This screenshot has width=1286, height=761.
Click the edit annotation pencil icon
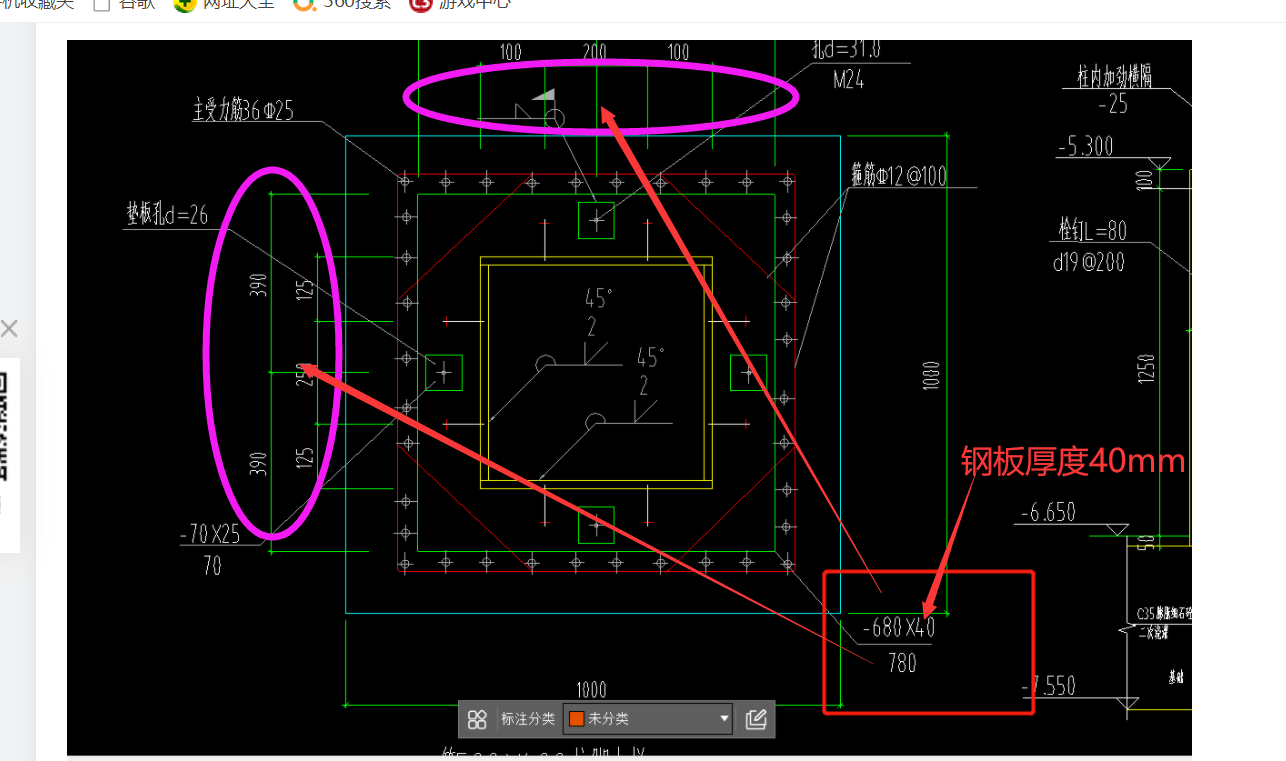(756, 719)
